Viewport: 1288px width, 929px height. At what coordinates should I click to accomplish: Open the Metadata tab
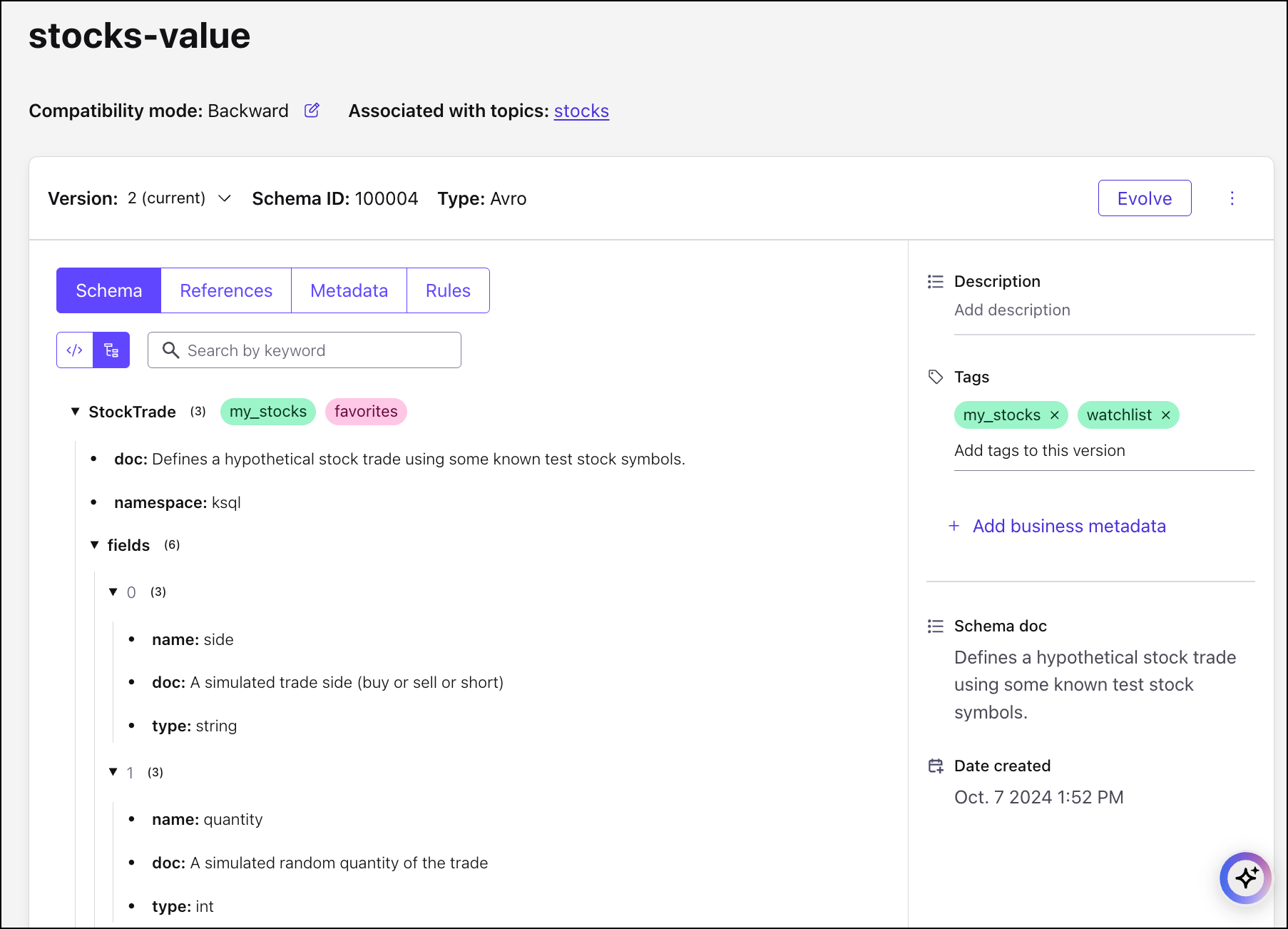(349, 290)
